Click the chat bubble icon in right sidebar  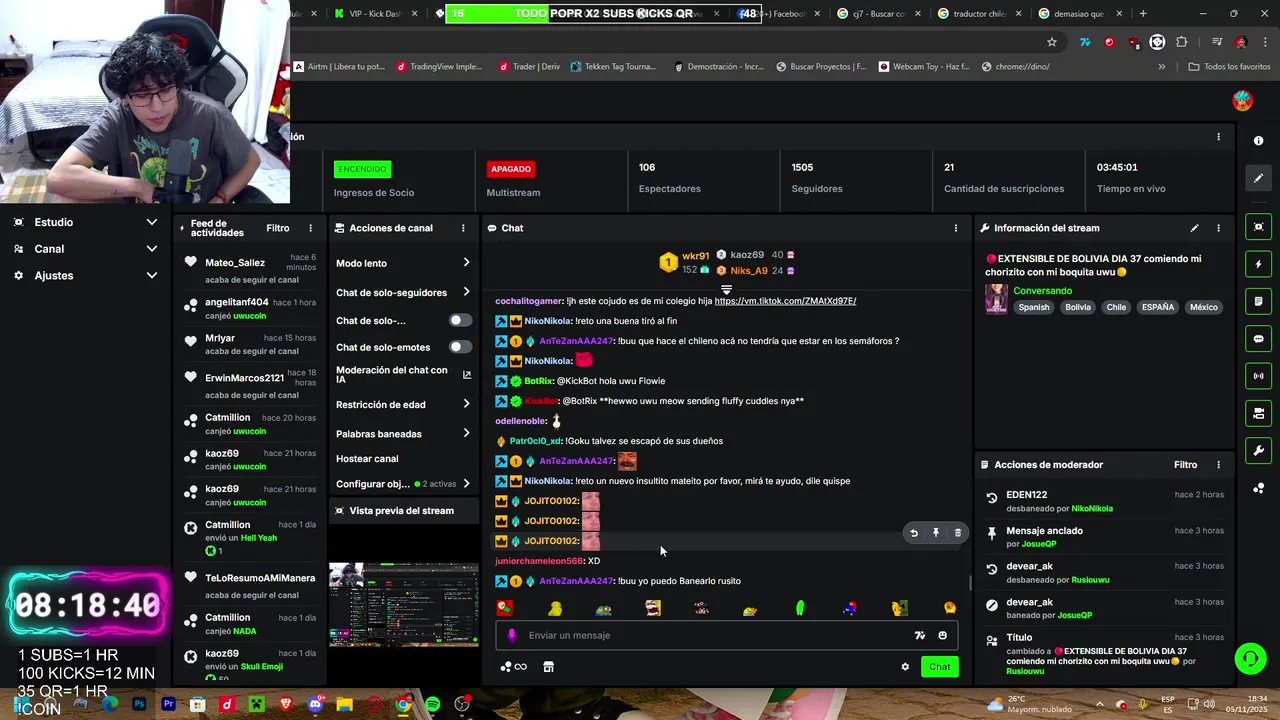1258,339
